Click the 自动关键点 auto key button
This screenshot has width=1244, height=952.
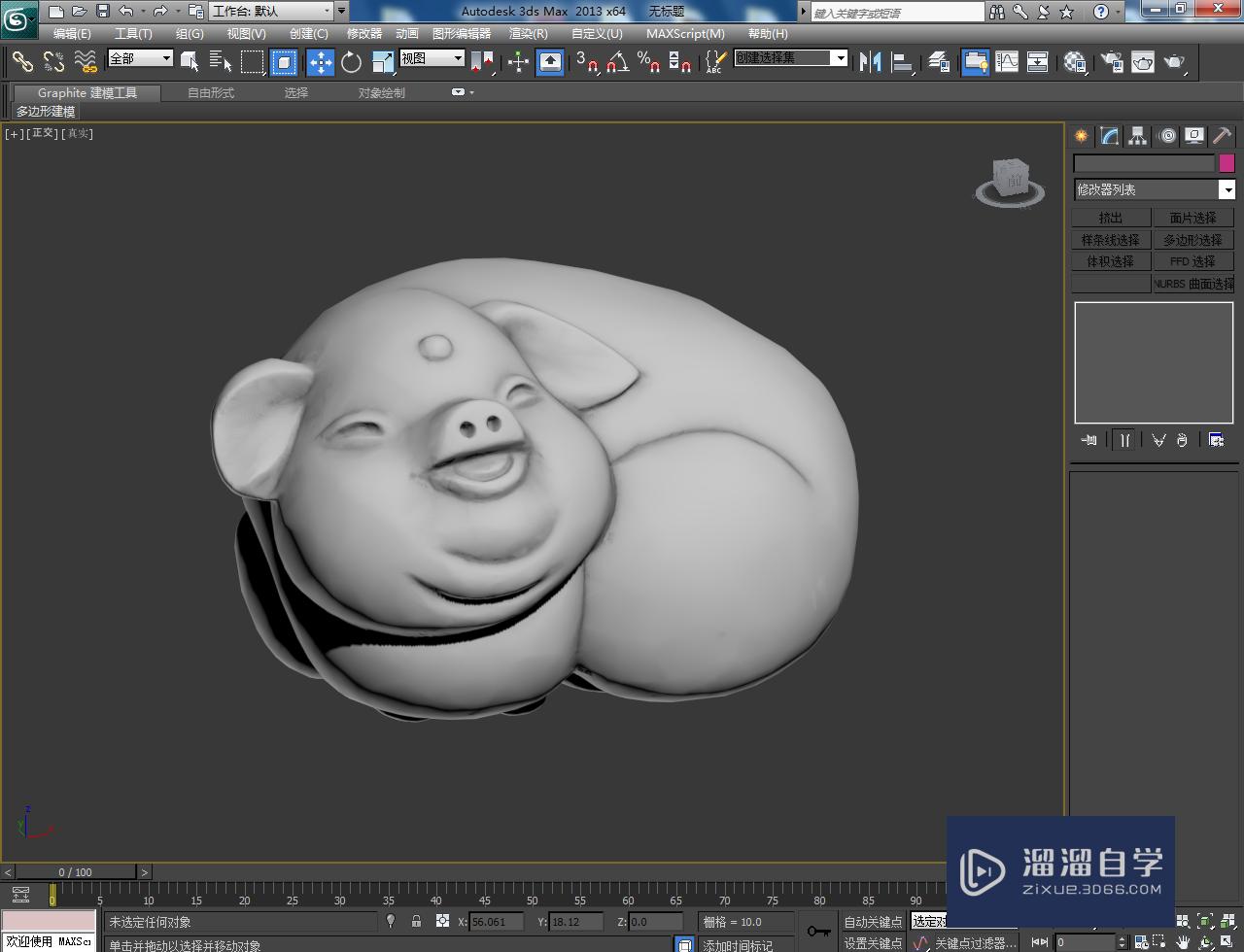873,922
